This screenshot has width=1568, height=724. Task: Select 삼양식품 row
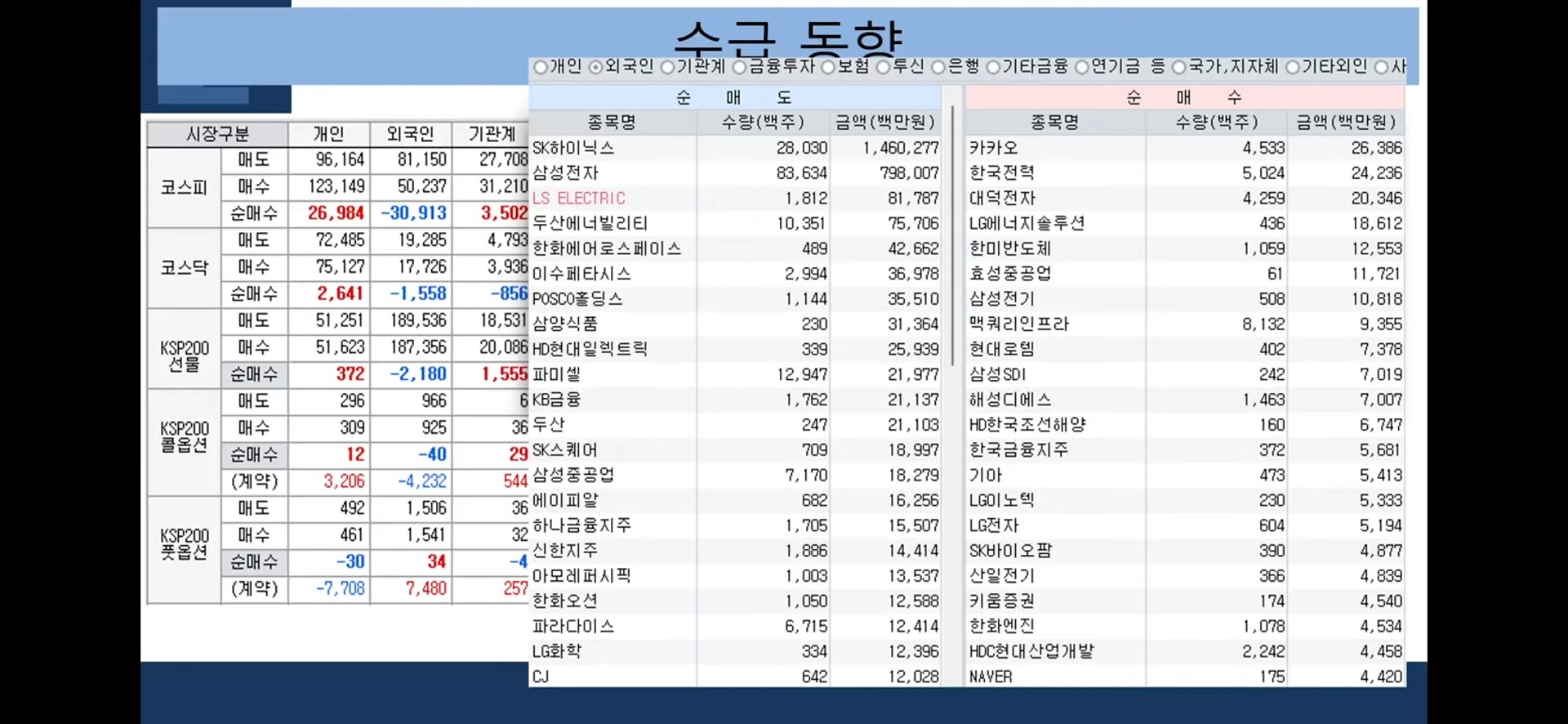click(x=734, y=324)
